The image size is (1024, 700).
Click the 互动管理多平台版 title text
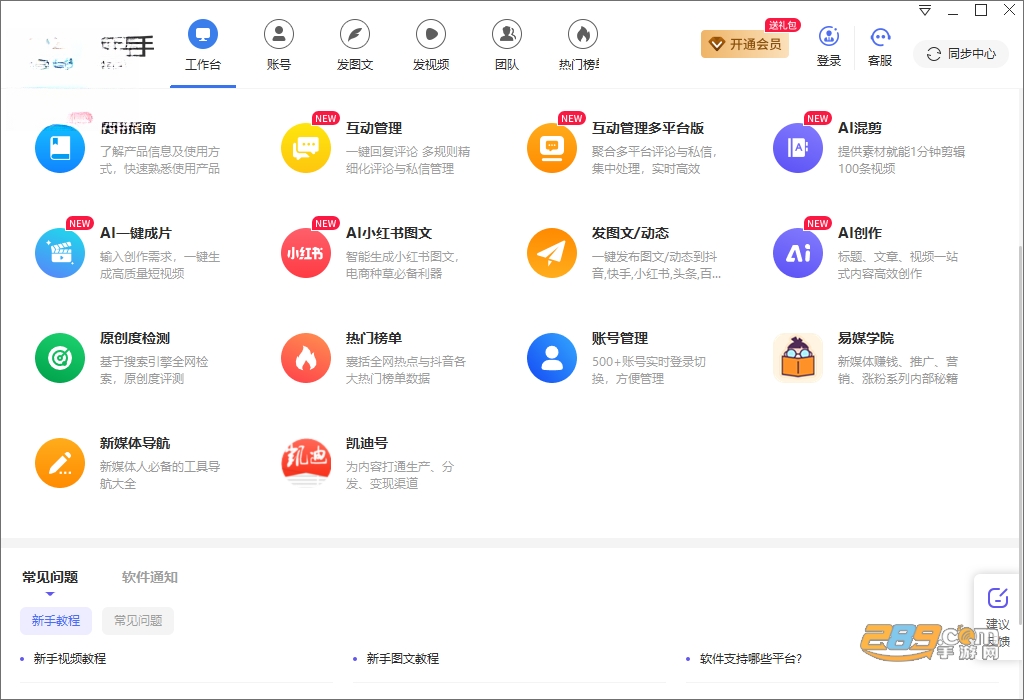point(648,128)
